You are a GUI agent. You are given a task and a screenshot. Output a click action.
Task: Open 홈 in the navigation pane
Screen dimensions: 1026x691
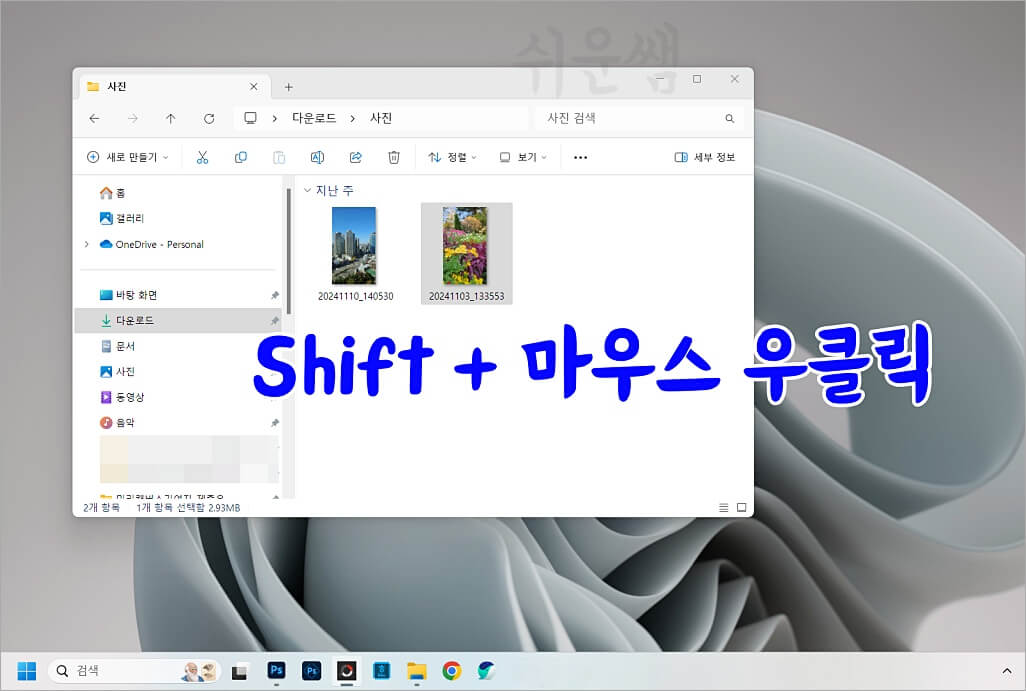pos(113,193)
